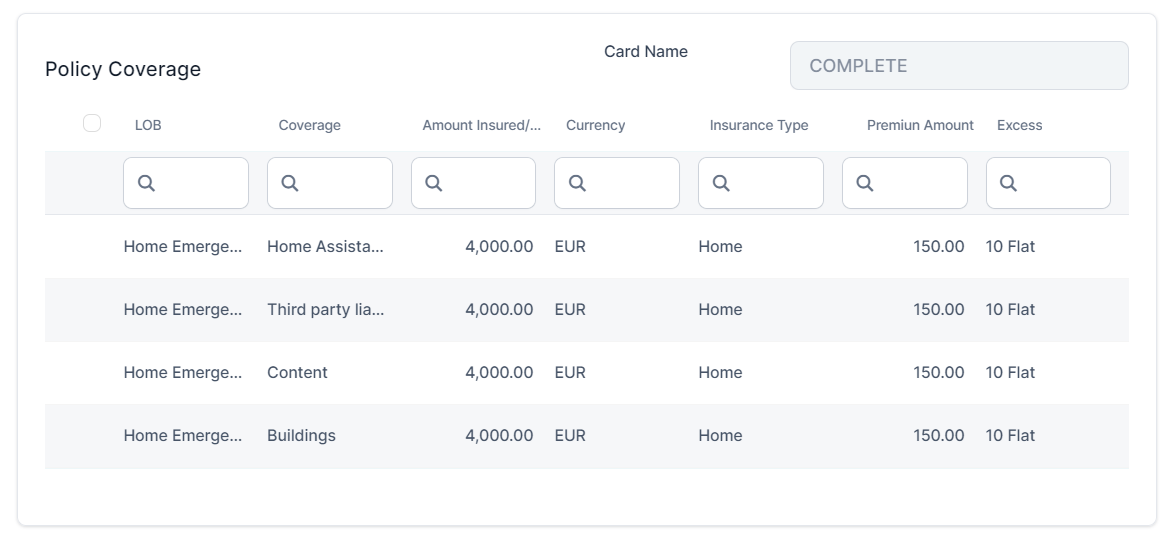Click the search icon in Excess filter

[1009, 183]
